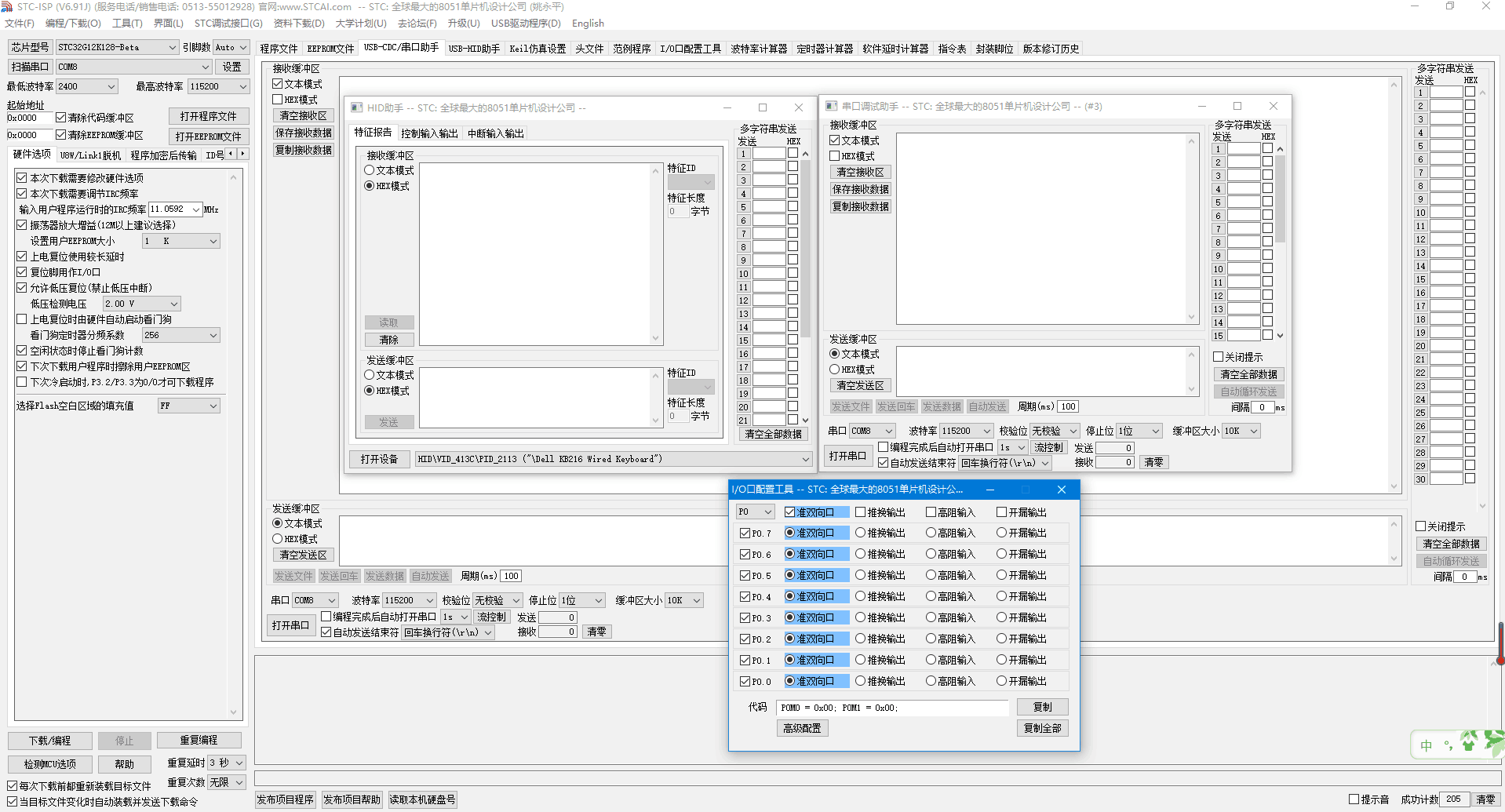Click the hardware options panel vertical scrollbar
The image size is (1505, 812).
coord(233,445)
